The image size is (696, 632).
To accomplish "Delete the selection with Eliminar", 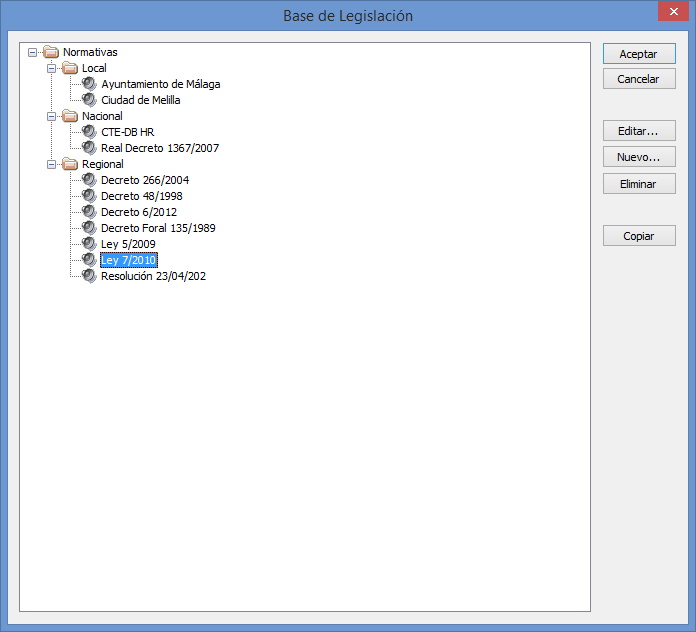I will [x=639, y=183].
